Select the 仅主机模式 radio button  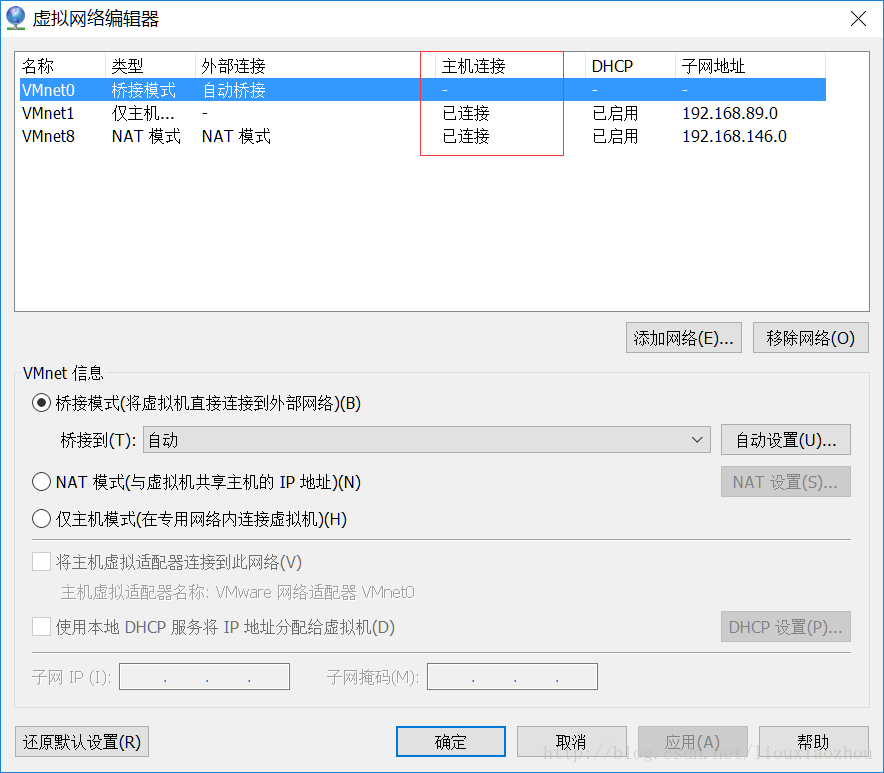click(41, 519)
